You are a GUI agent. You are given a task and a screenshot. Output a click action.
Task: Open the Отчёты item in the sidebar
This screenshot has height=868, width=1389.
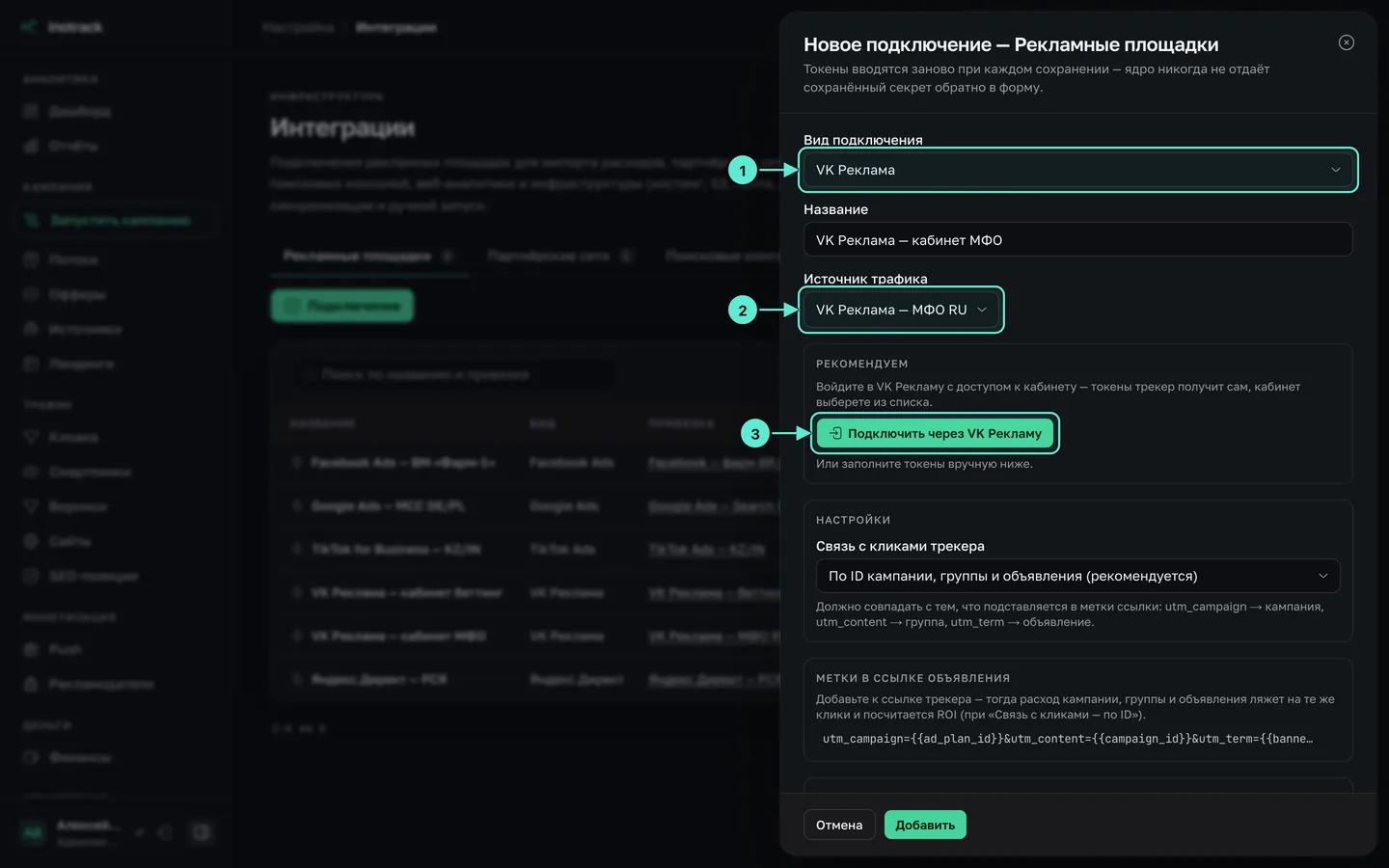coord(73,146)
